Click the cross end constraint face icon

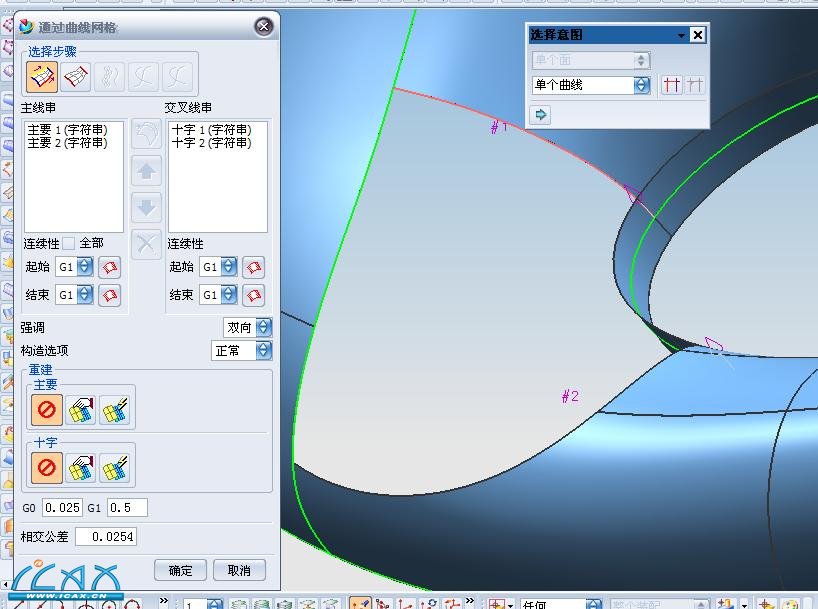[254, 295]
